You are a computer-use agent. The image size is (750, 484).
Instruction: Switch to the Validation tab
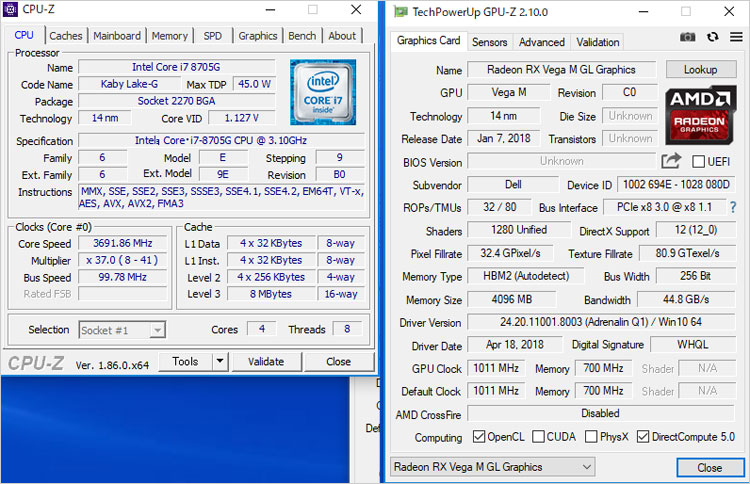point(597,42)
